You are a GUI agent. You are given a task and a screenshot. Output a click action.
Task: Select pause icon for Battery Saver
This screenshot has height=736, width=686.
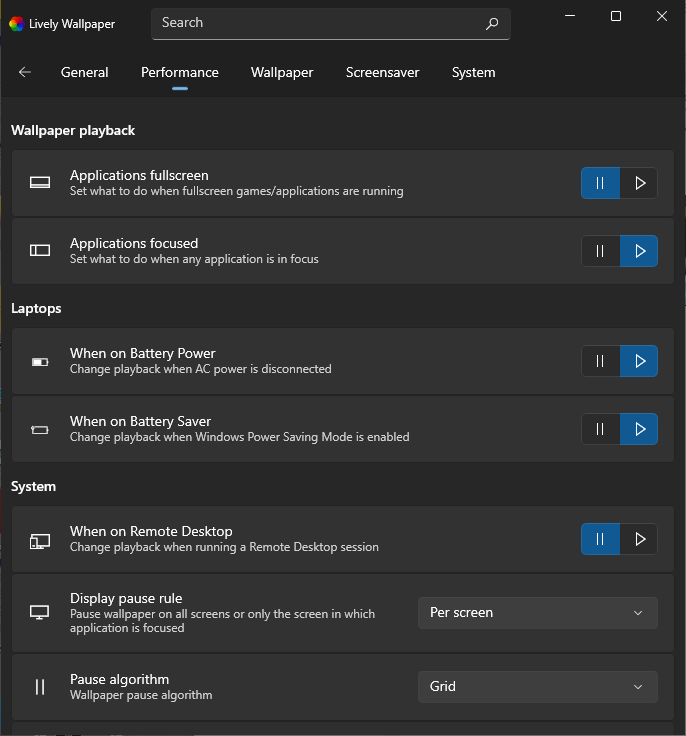point(600,429)
